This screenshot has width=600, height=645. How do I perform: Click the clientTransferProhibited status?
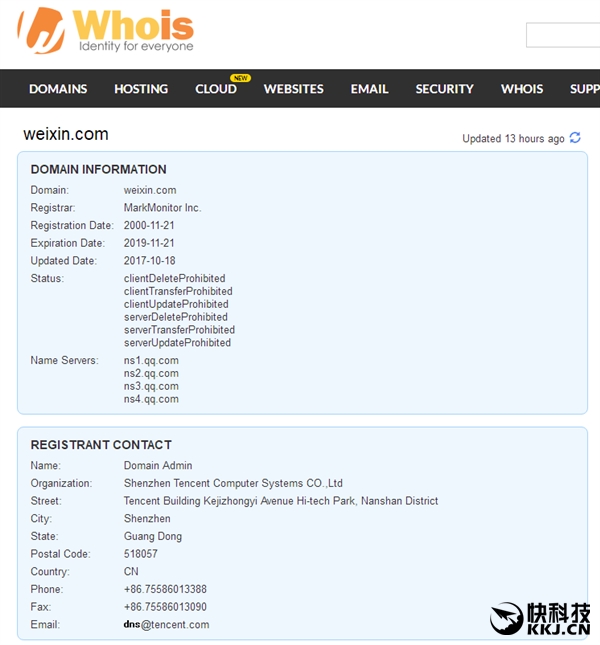[x=178, y=291]
